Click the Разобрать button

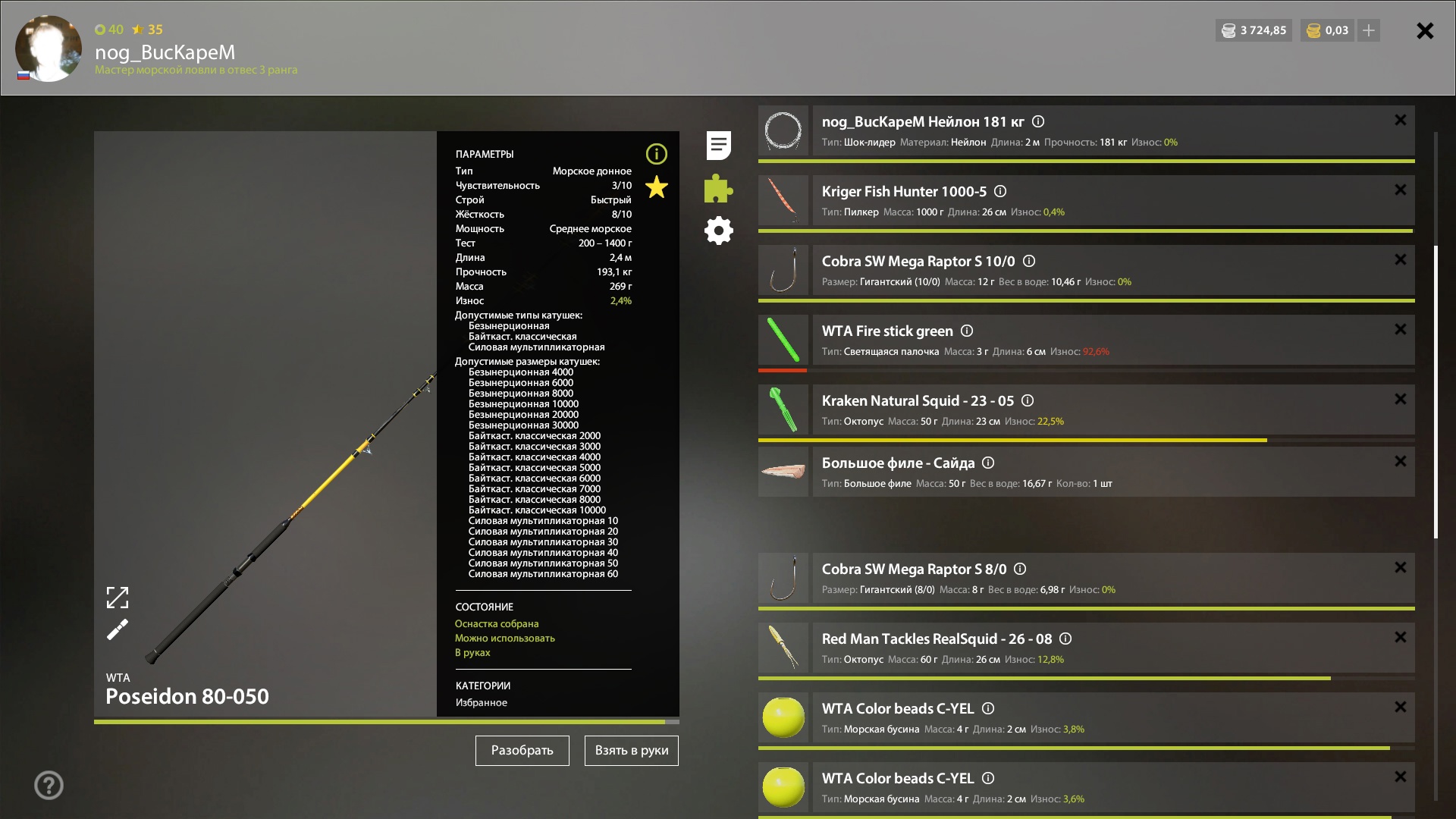pyautogui.click(x=522, y=751)
